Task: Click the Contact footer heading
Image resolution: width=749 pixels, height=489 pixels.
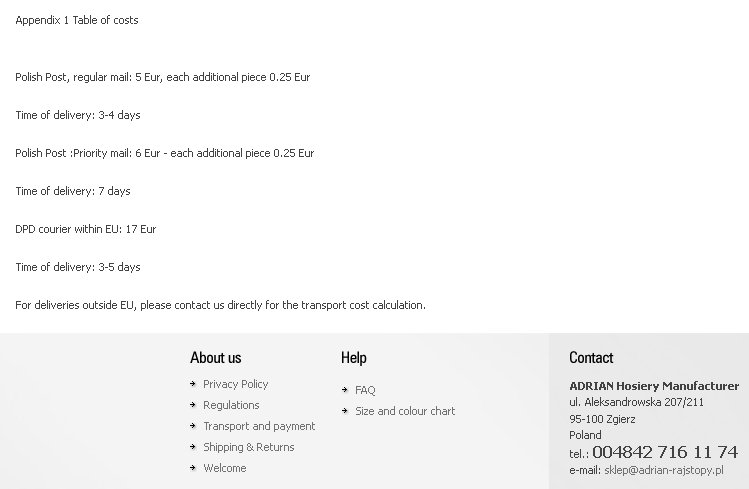Action: pyautogui.click(x=591, y=358)
